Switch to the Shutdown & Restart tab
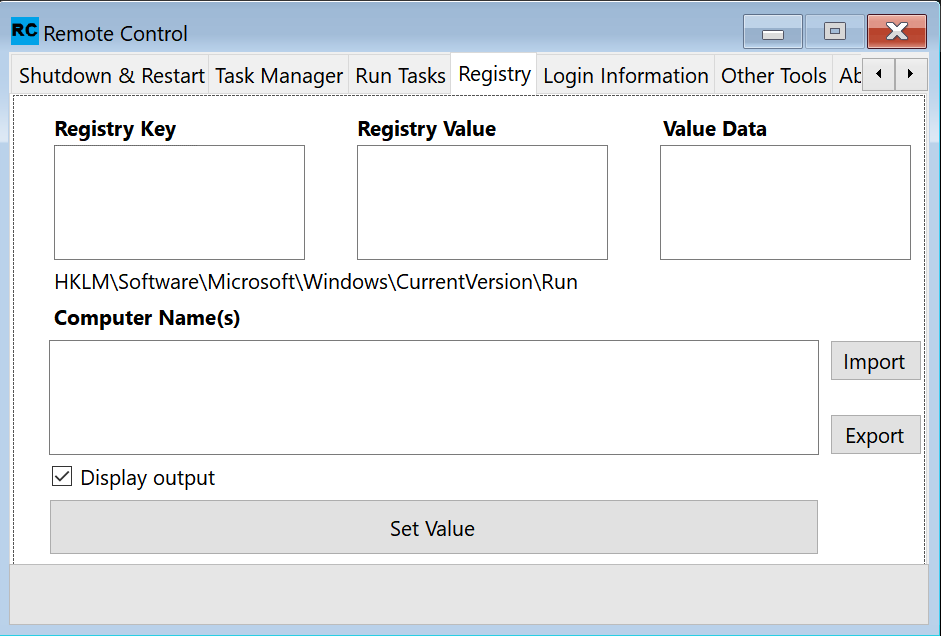This screenshot has height=636, width=941. tap(111, 76)
